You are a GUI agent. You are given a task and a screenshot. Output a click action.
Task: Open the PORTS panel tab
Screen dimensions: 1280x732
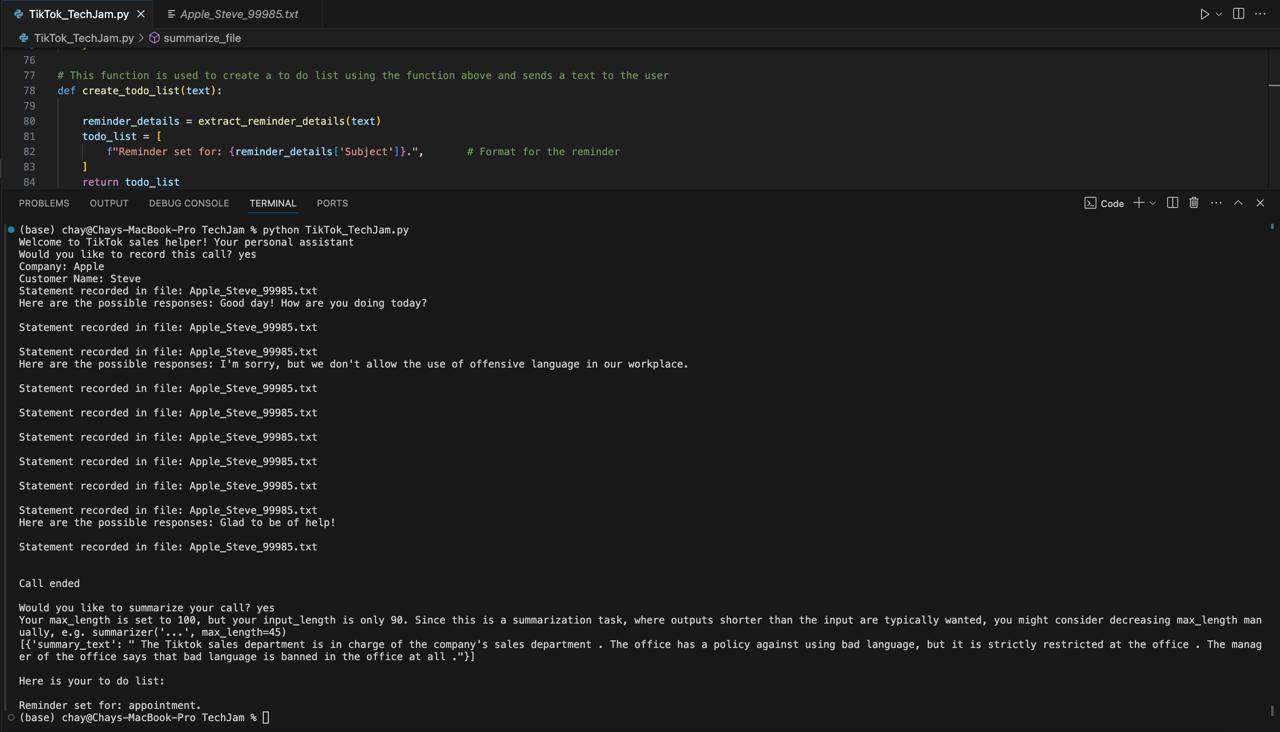332,203
